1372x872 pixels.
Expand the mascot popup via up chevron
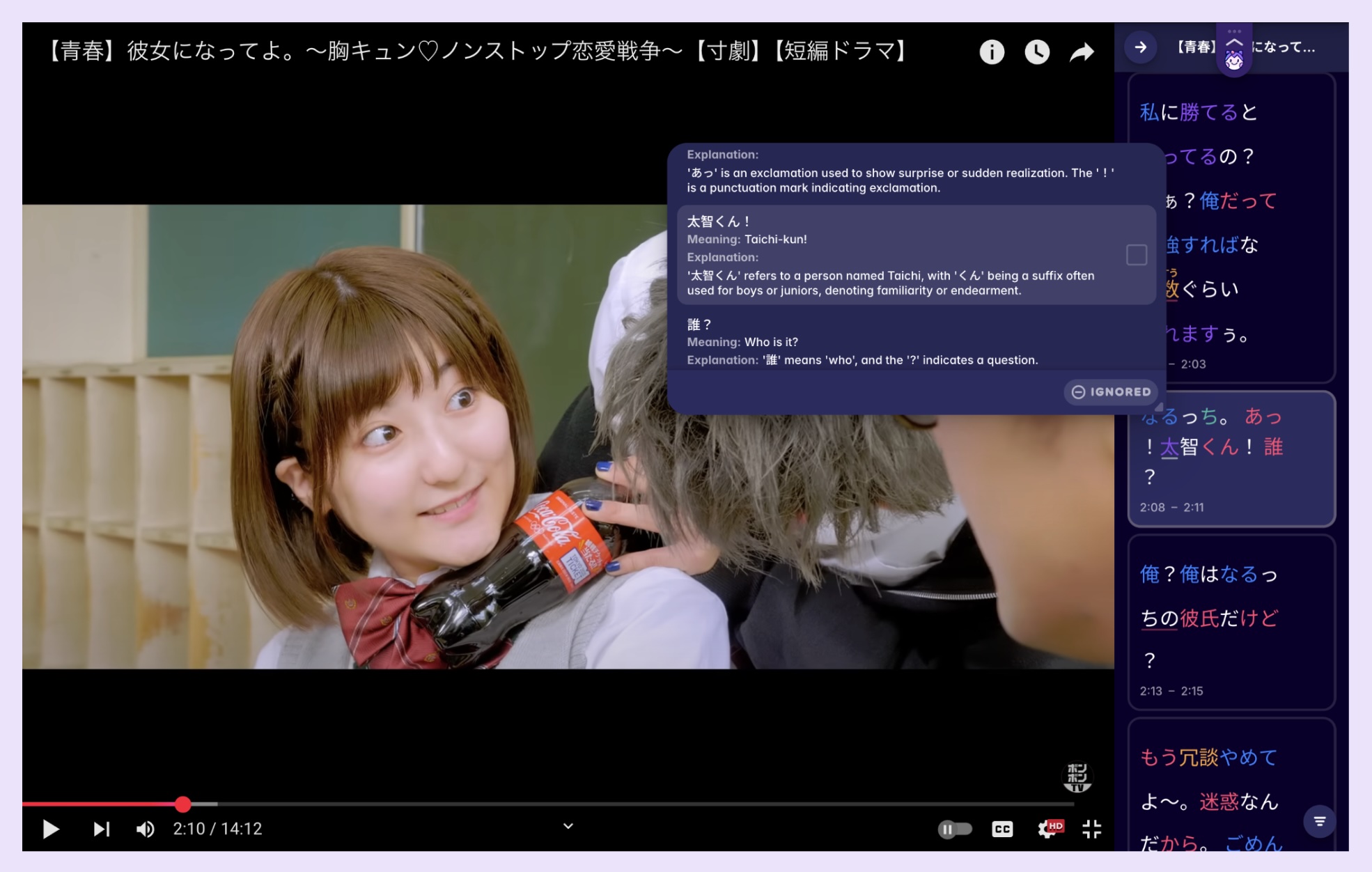[1234, 43]
